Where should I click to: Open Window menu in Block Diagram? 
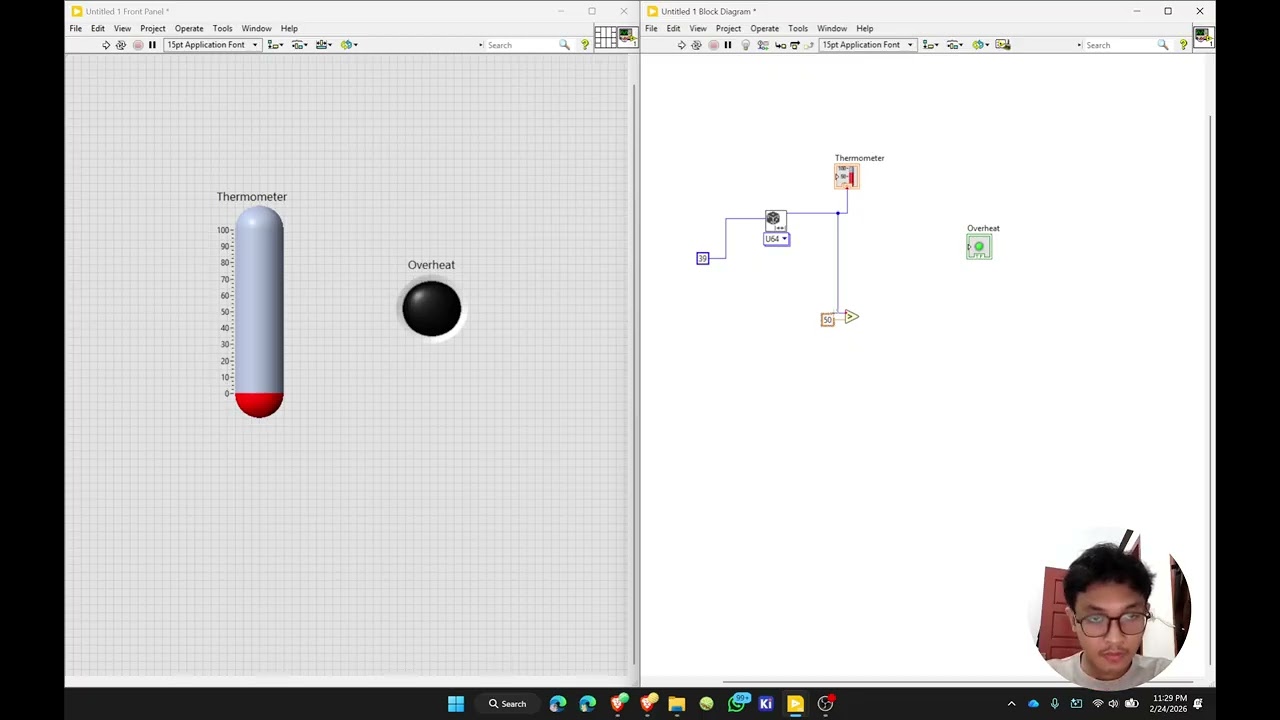[x=832, y=28]
